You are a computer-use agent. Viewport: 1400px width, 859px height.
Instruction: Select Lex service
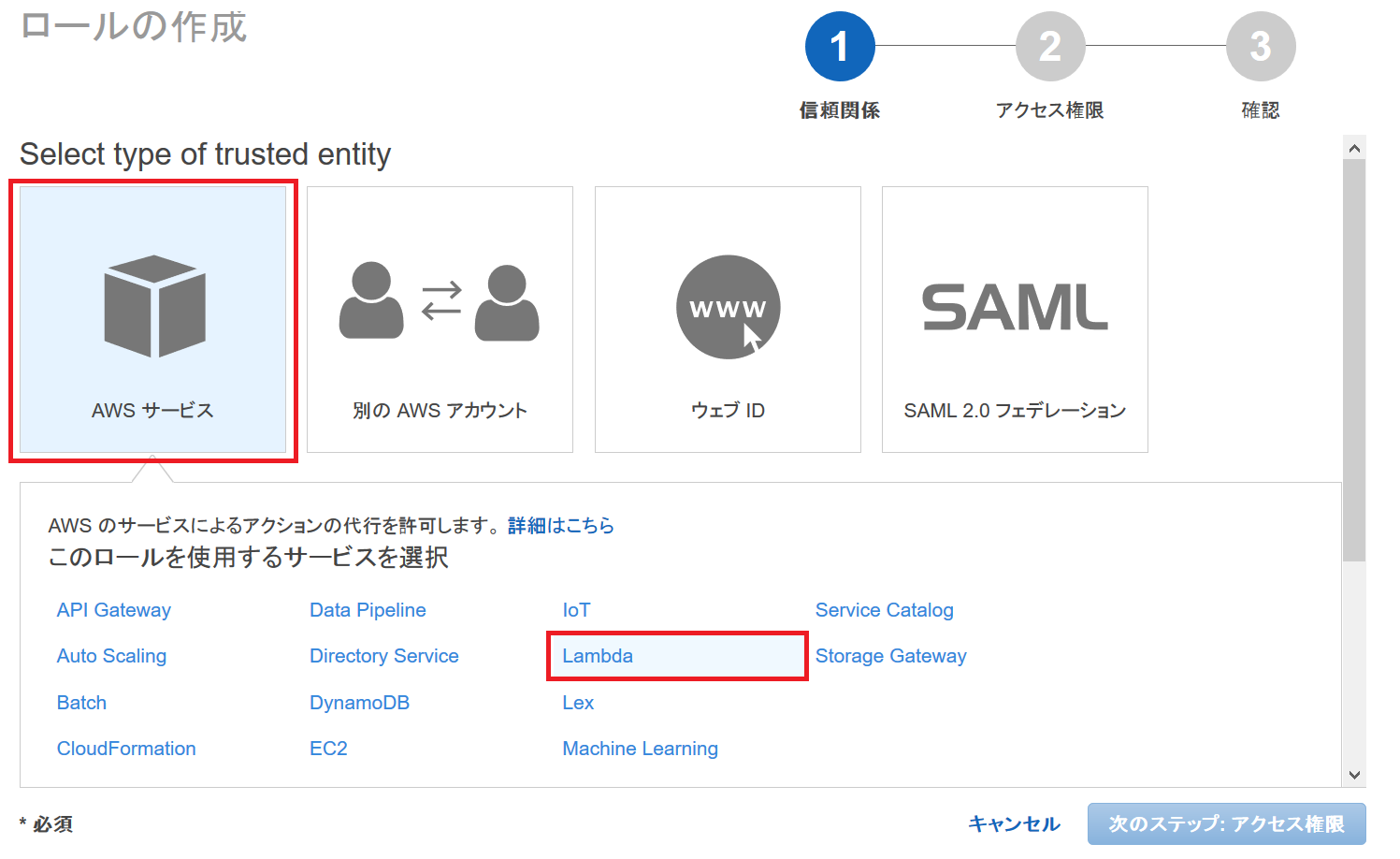[x=578, y=703]
